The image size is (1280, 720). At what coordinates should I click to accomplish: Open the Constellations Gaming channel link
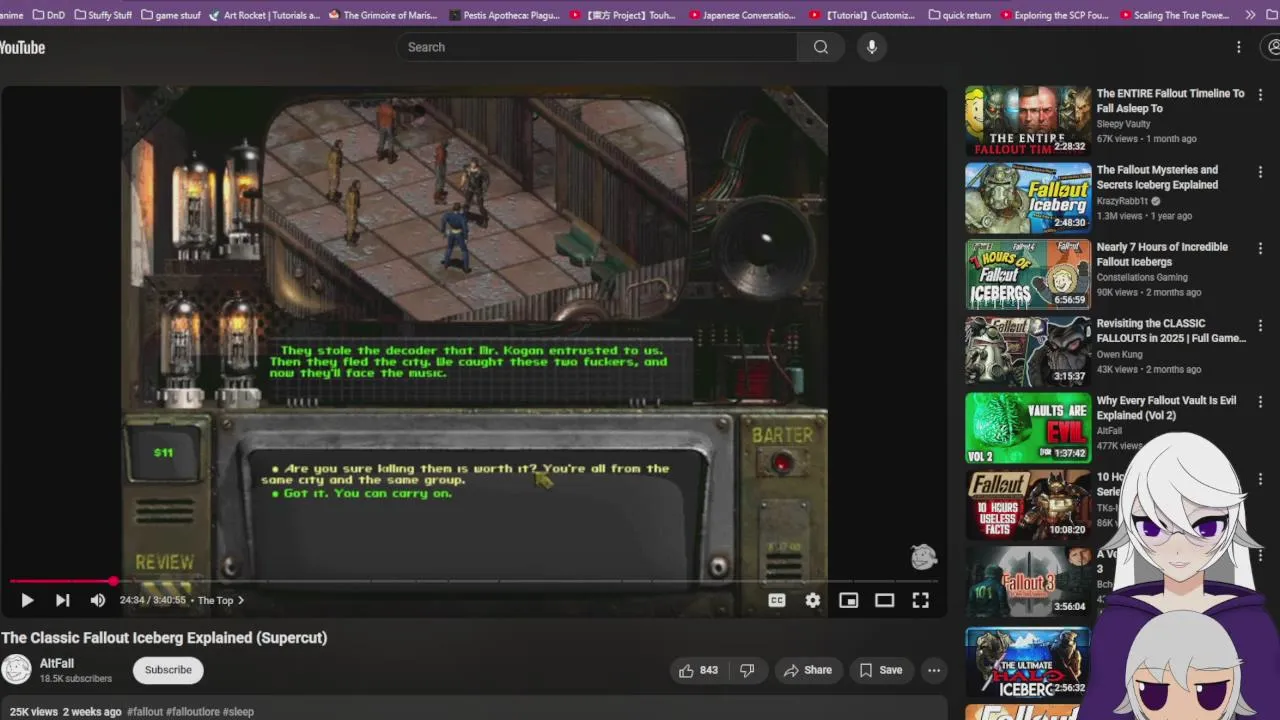click(1142, 277)
